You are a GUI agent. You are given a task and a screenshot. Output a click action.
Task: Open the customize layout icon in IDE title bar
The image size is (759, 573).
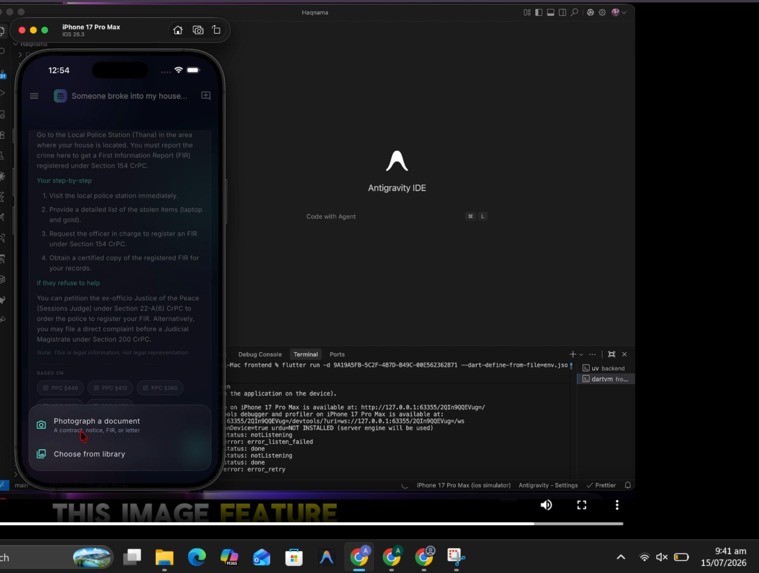pos(527,13)
